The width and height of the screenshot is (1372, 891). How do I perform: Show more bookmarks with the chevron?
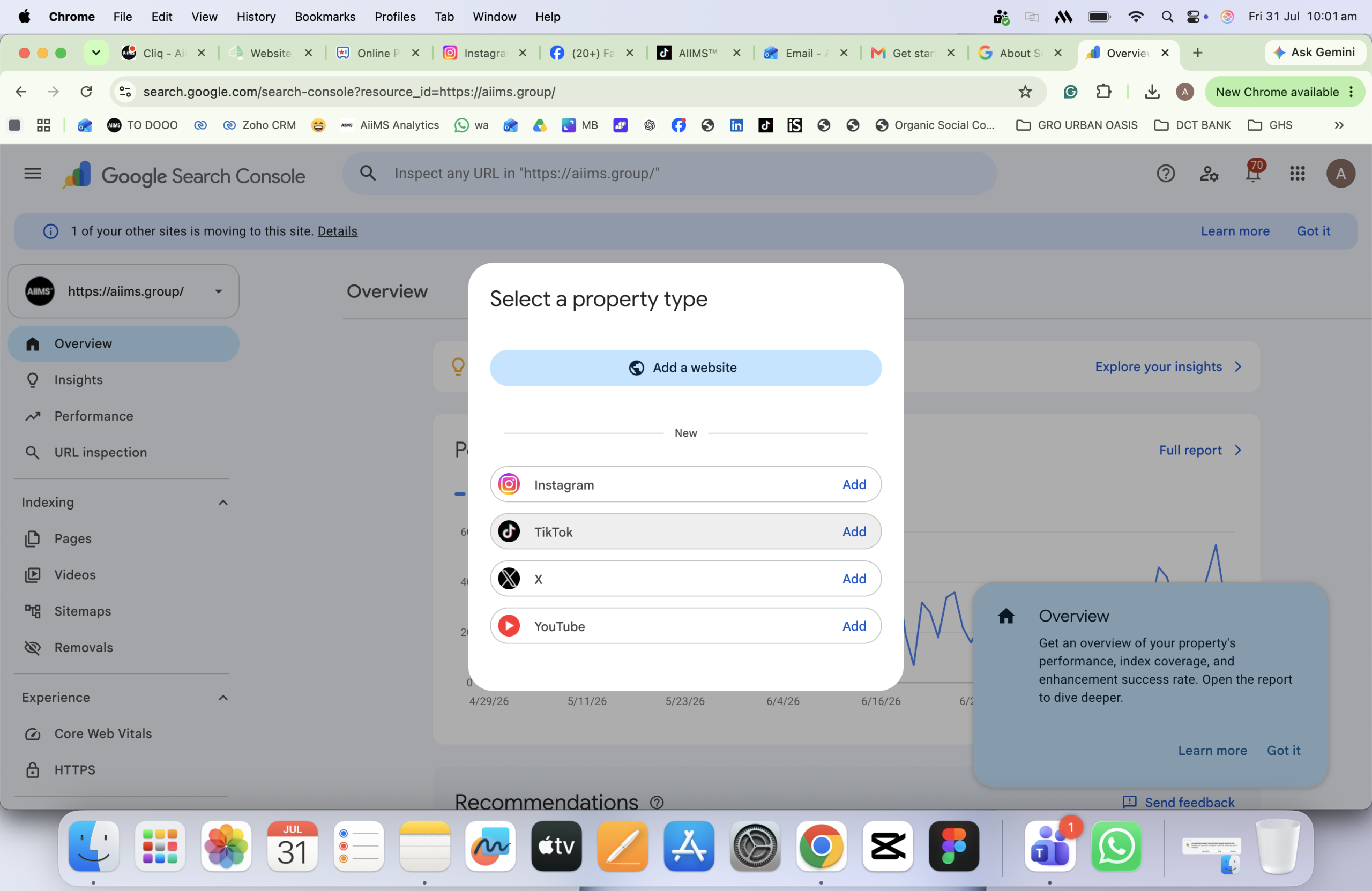pos(1339,125)
